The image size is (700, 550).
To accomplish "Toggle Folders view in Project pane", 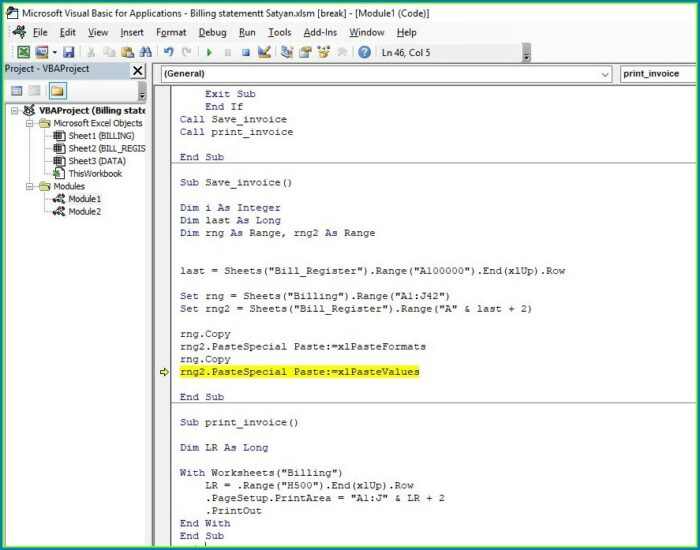I will tap(58, 91).
